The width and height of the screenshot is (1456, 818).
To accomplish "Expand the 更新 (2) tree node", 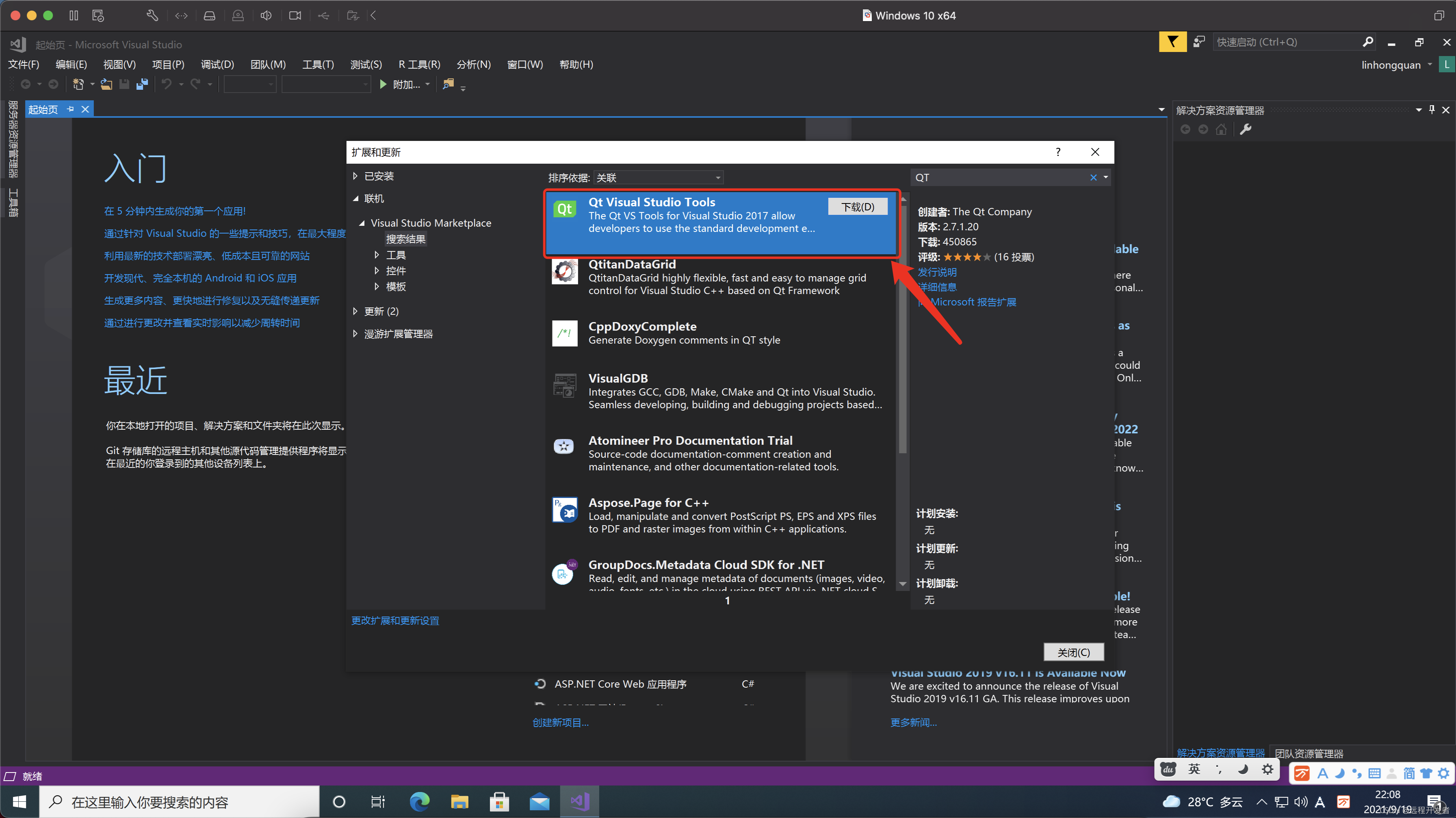I will click(355, 311).
